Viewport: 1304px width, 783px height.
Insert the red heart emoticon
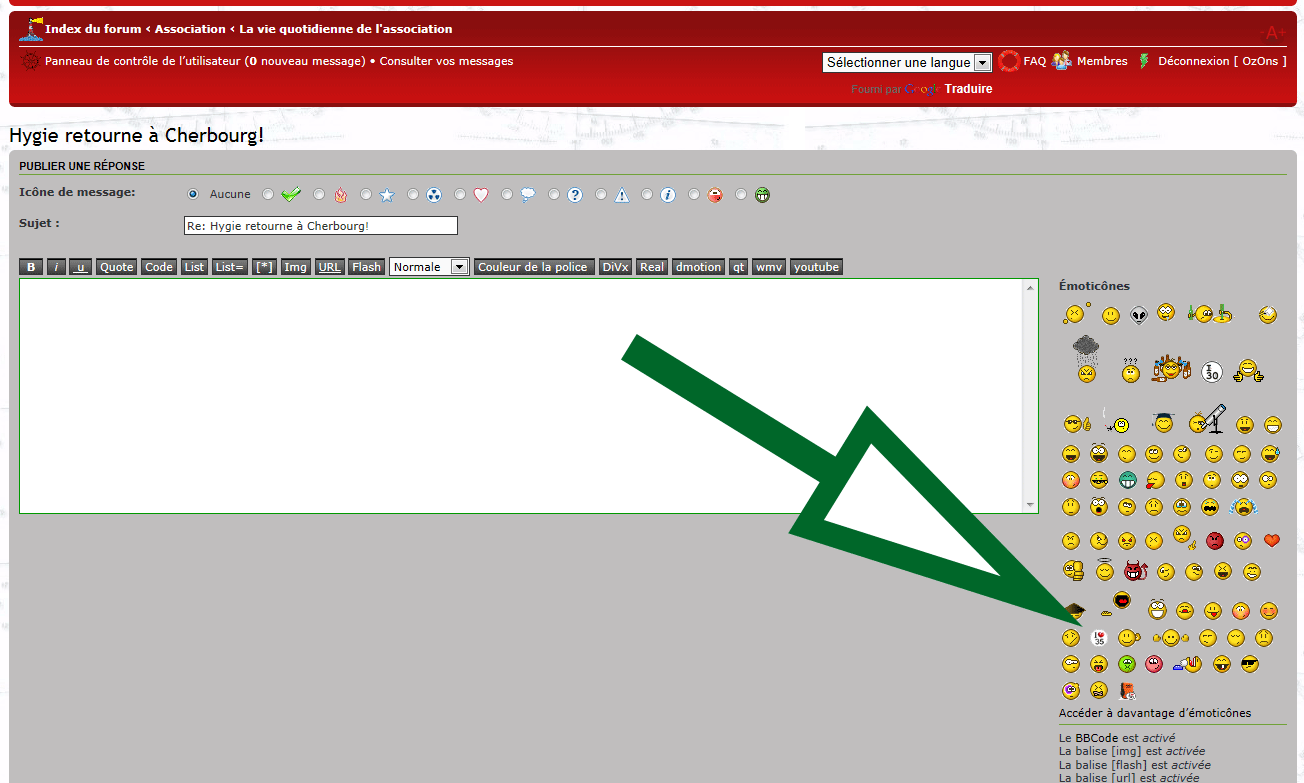1271,541
